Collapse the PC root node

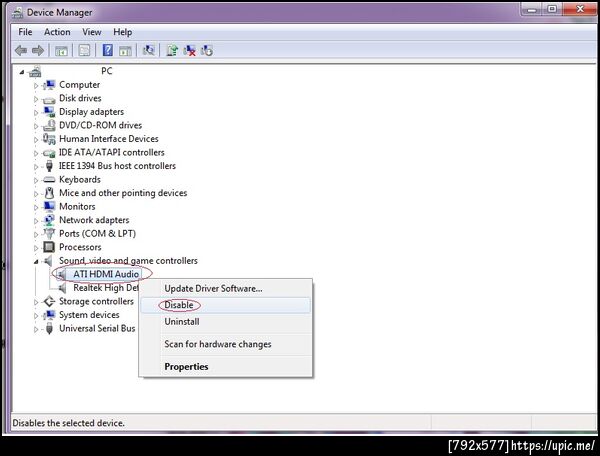[x=22, y=72]
